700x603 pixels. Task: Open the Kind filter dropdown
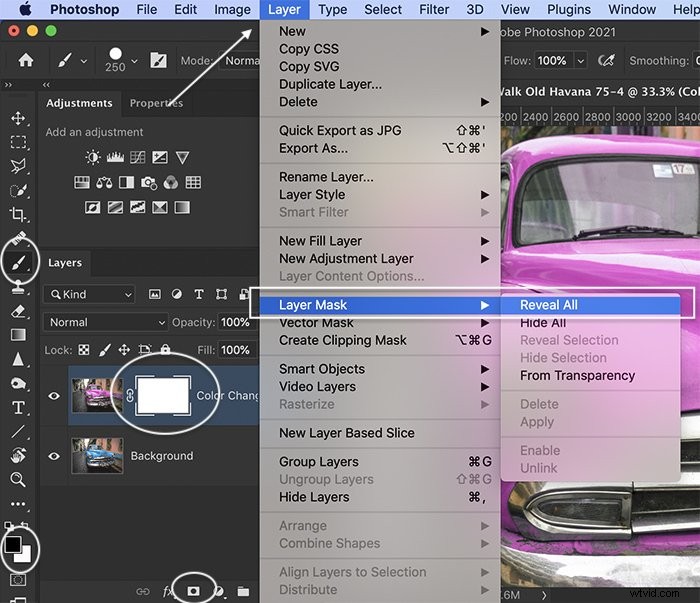coord(89,295)
